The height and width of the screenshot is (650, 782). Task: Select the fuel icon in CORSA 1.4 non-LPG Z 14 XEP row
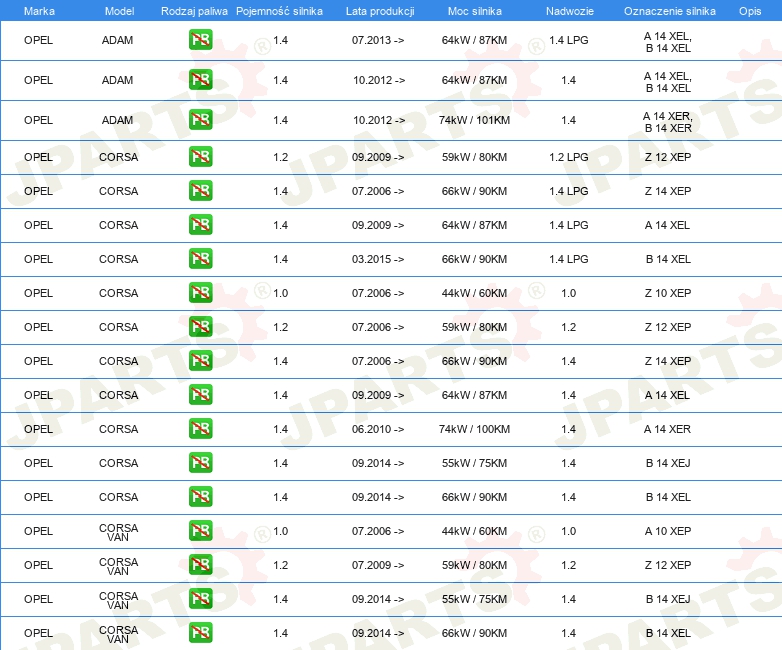(200, 361)
